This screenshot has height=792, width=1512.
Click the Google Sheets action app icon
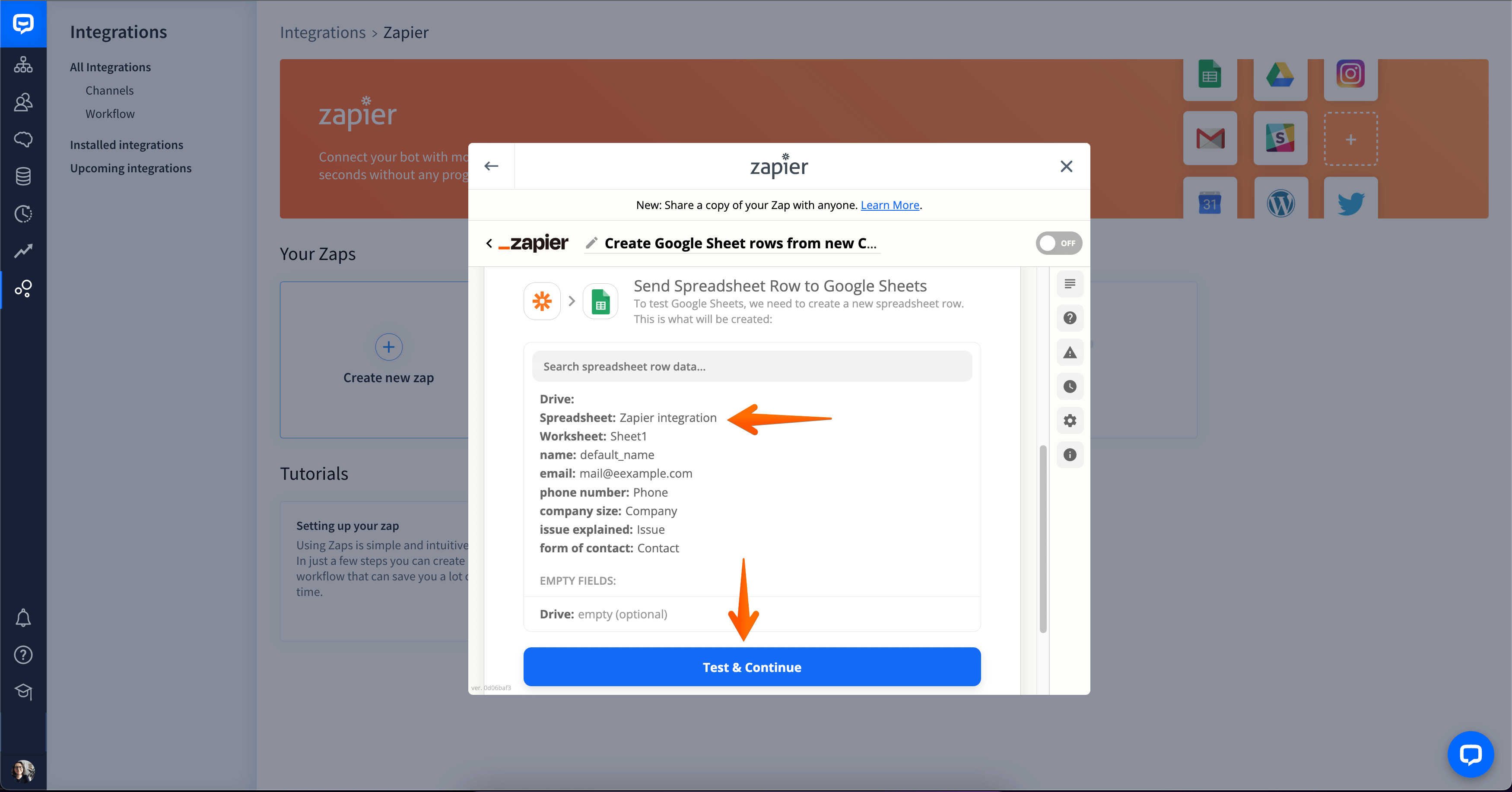[600, 301]
